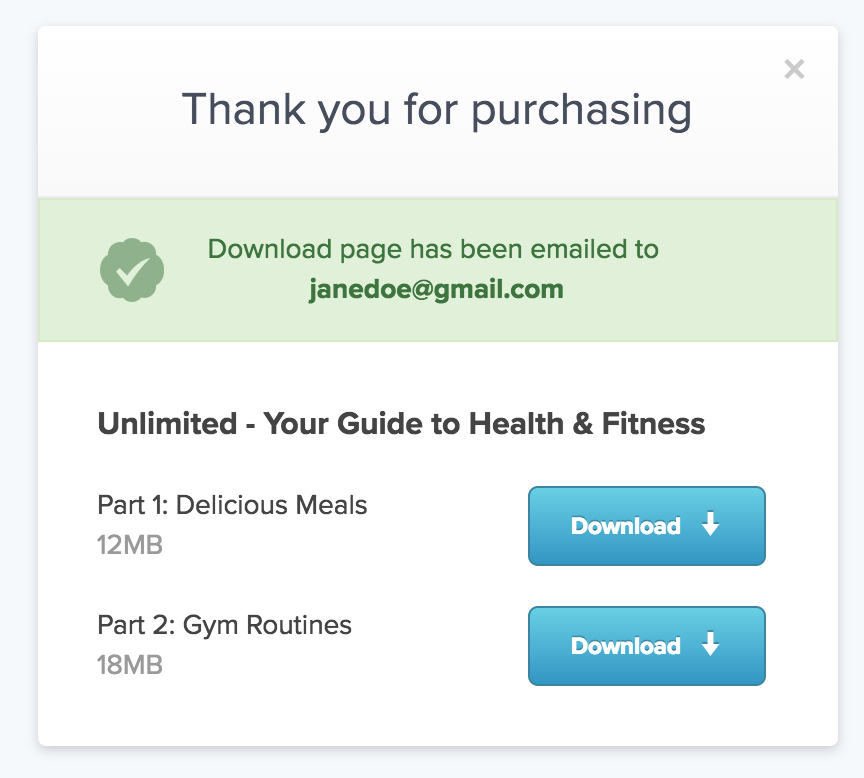Click the Unlimited guide product title
The height and width of the screenshot is (778, 864).
pos(401,423)
